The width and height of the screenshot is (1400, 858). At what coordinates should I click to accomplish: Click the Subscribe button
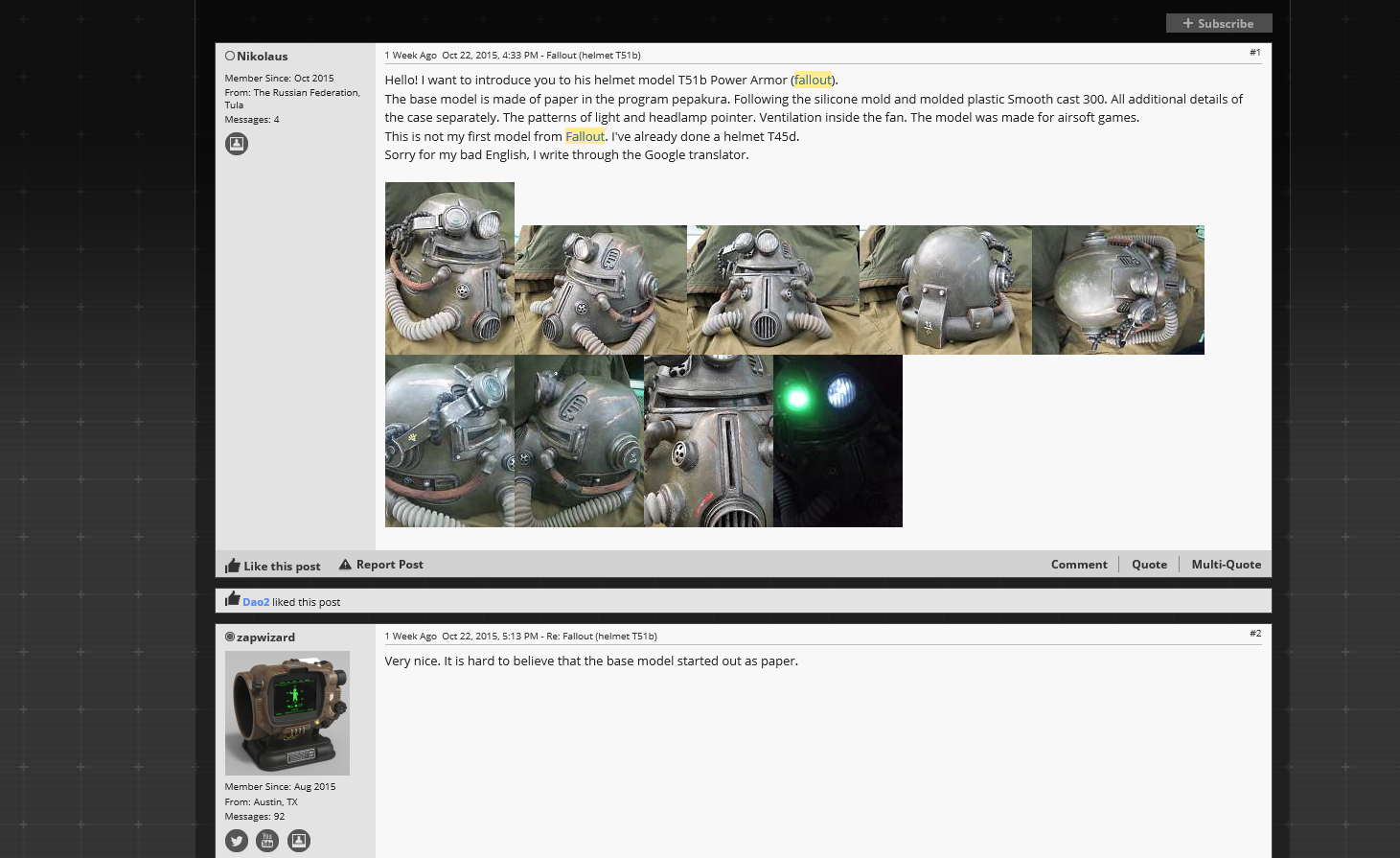click(x=1219, y=23)
